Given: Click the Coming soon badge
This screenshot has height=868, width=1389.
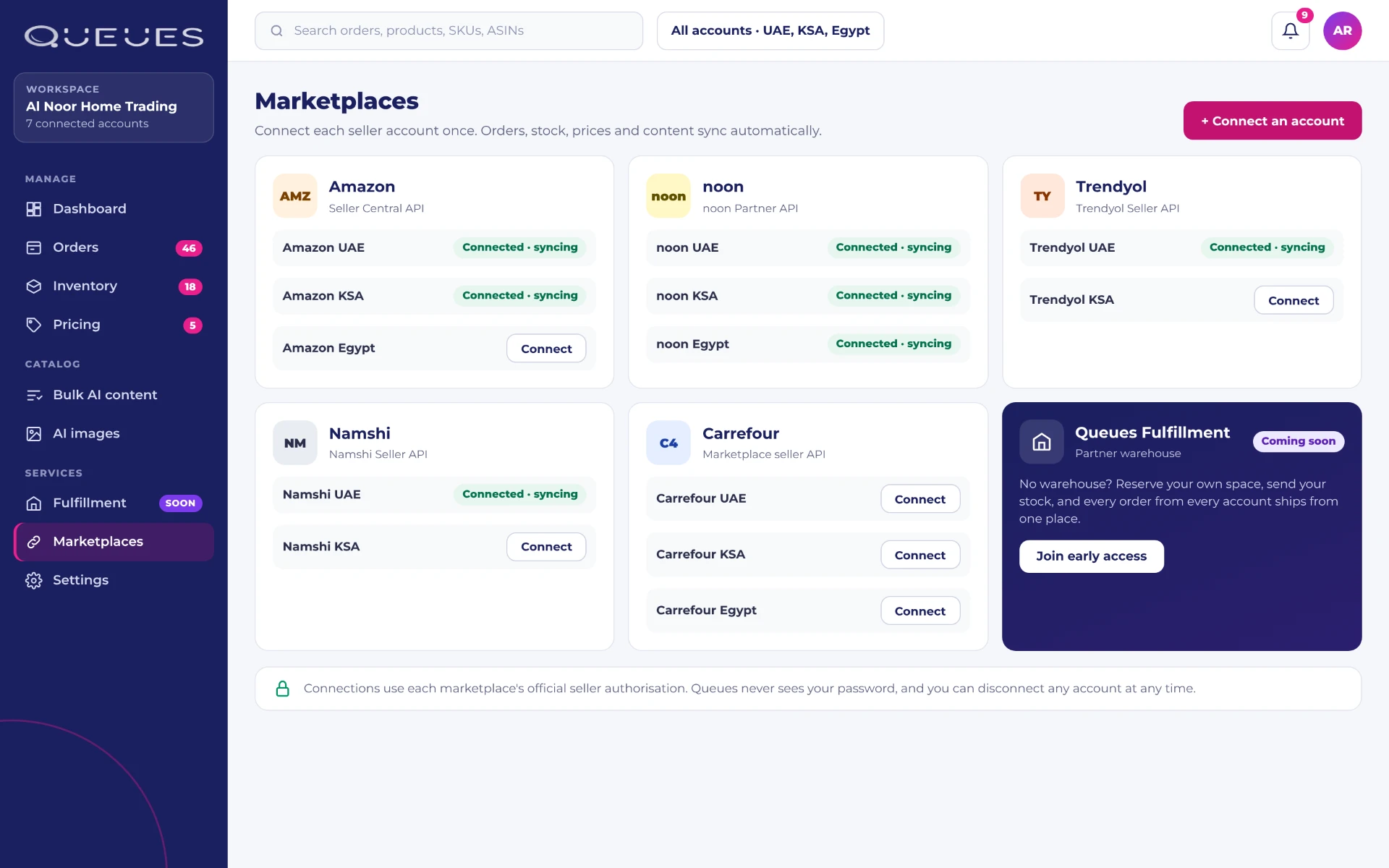Looking at the screenshot, I should [1298, 441].
